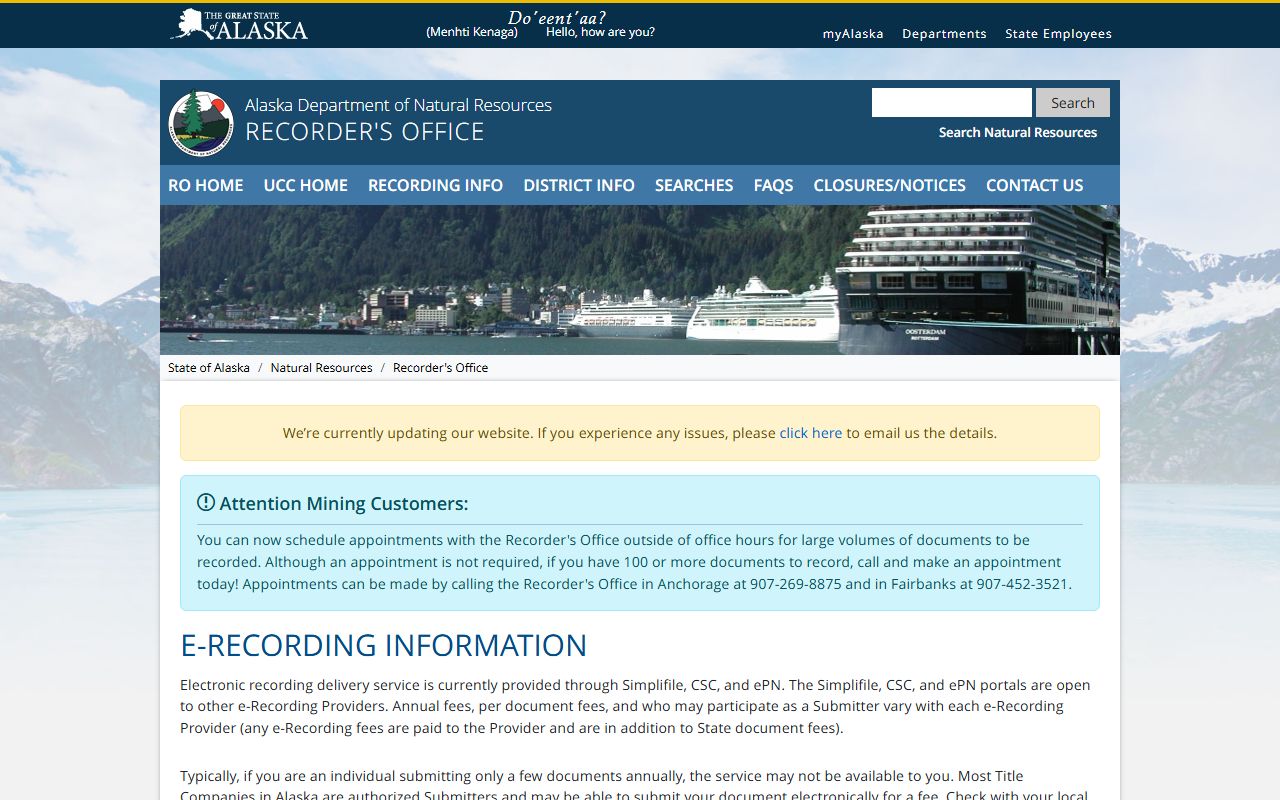Open the CLOSURES/NOTICES menu item
Screen dimensions: 1280x800
(x=890, y=185)
